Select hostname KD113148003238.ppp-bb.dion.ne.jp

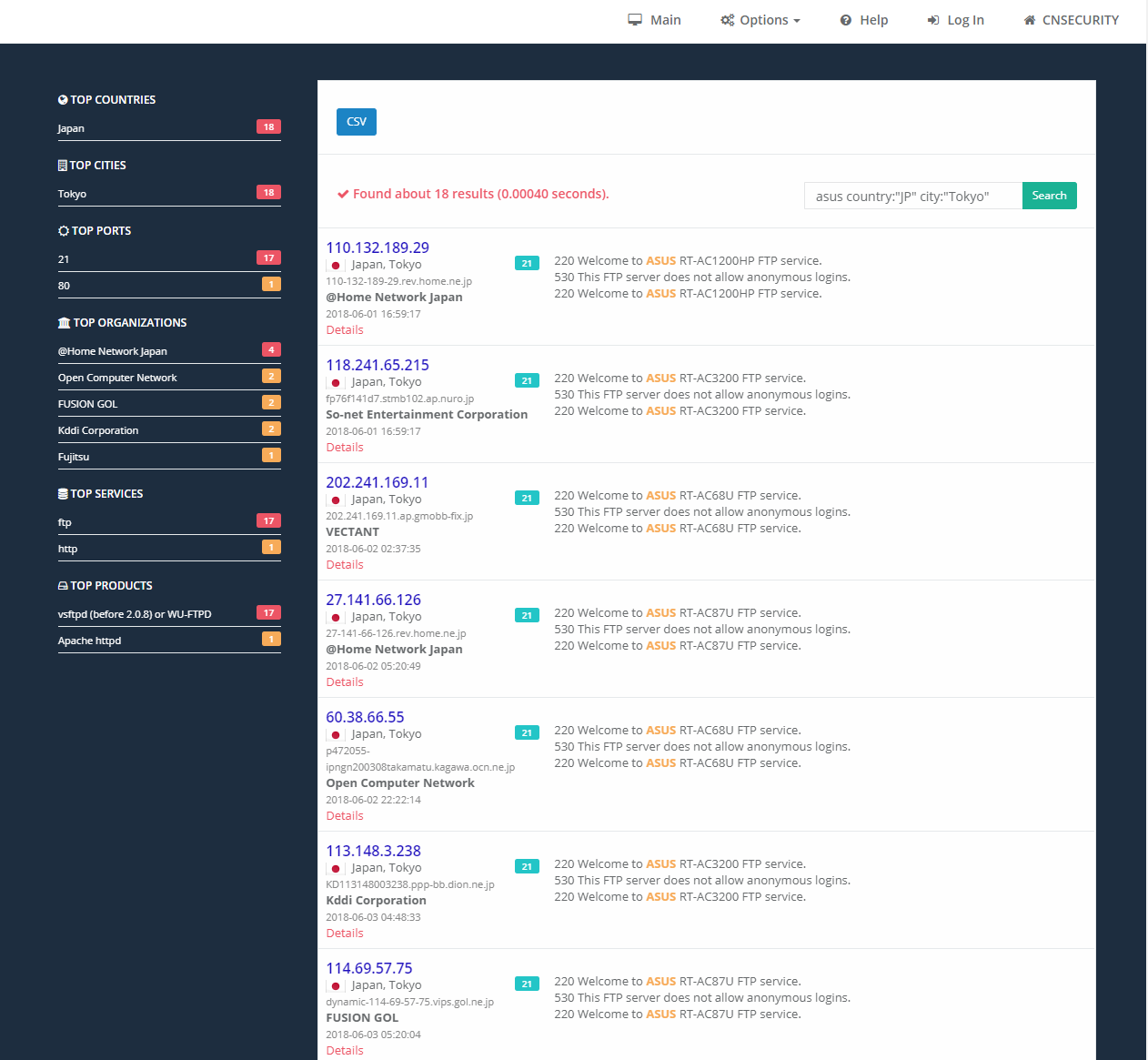[x=410, y=884]
